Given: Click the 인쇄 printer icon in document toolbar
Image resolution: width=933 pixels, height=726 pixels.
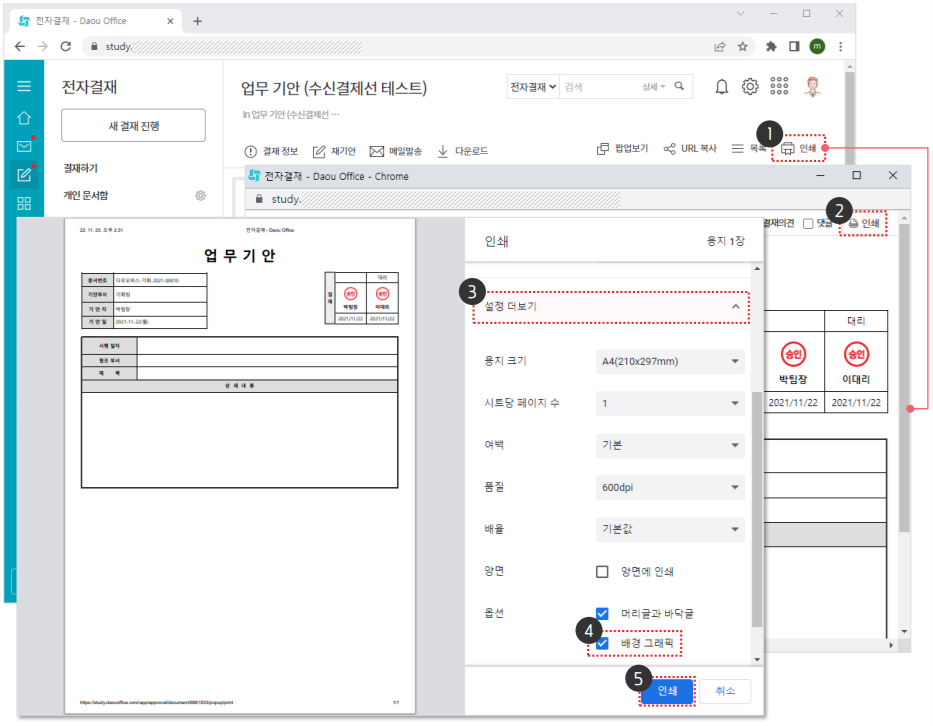Looking at the screenshot, I should tap(788, 149).
